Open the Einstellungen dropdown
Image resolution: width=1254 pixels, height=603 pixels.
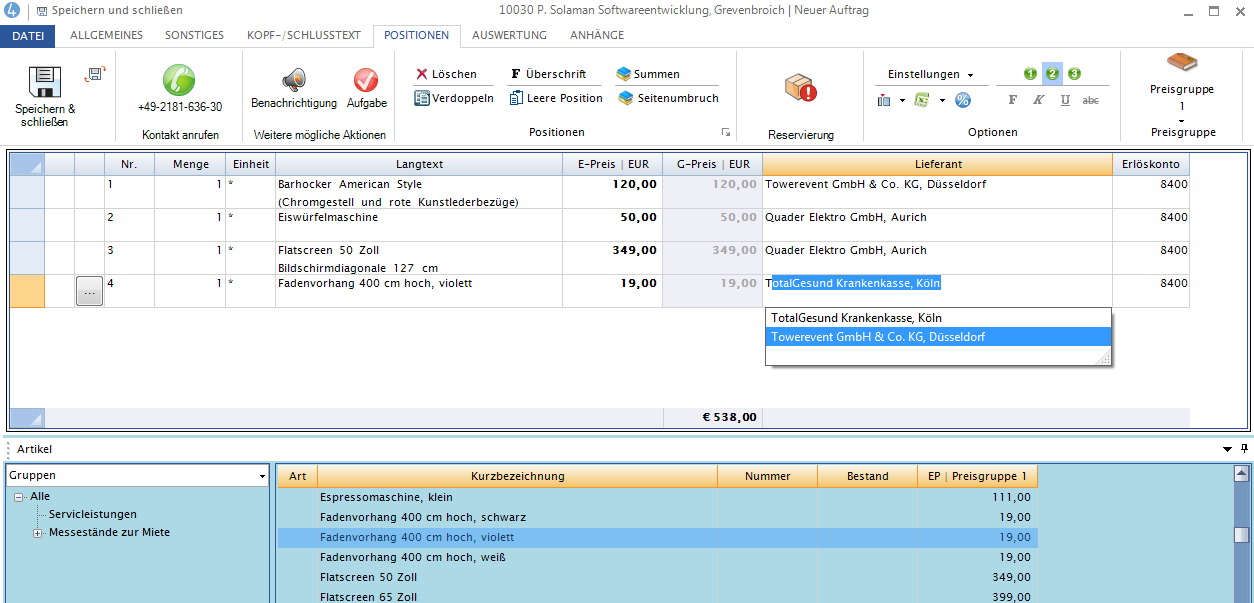930,74
